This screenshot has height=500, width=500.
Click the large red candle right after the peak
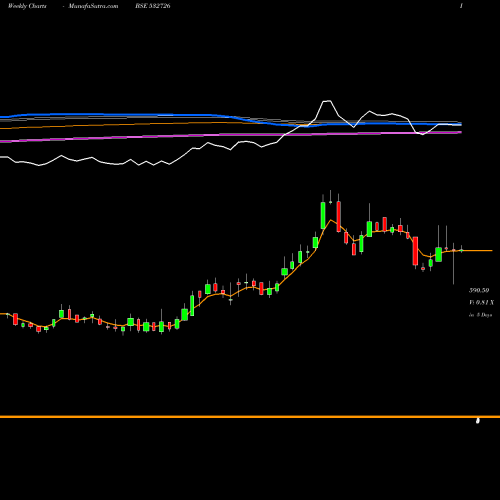point(339,216)
